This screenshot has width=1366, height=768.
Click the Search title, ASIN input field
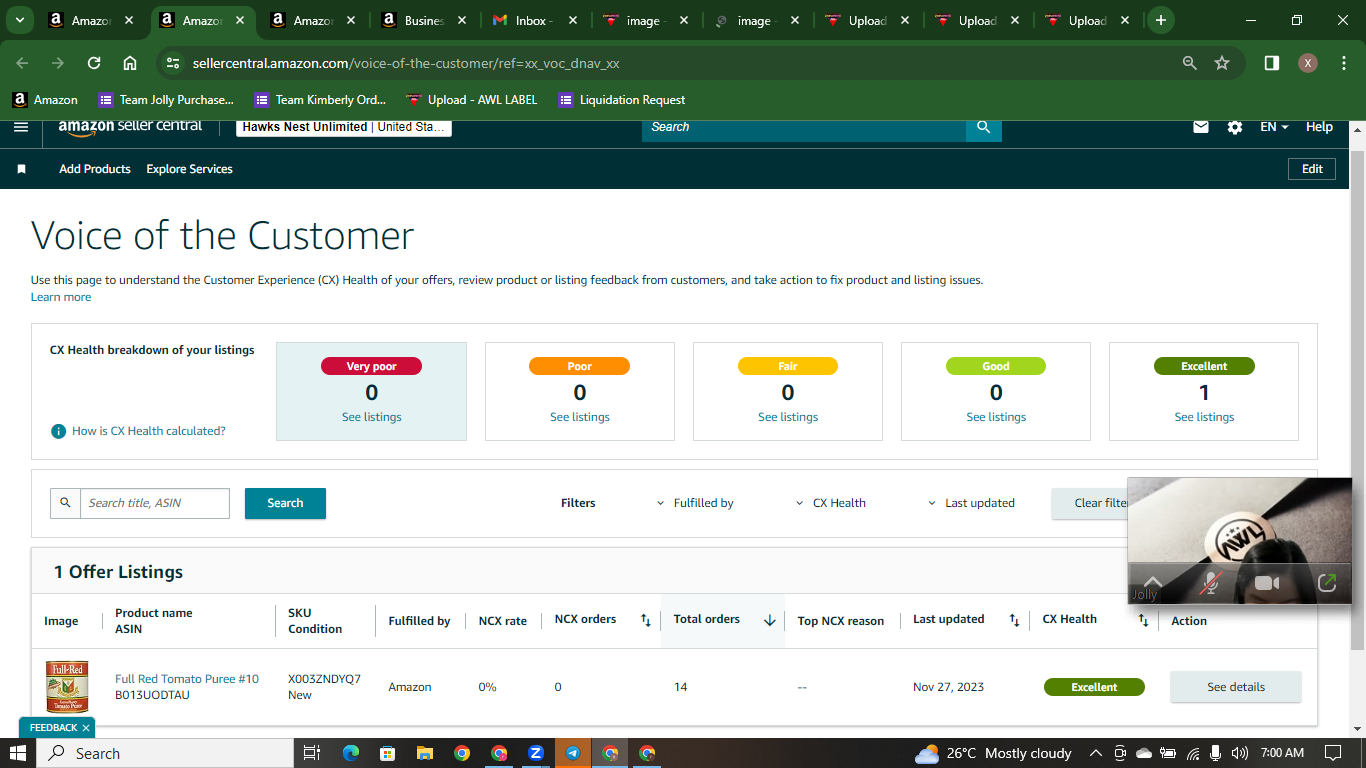point(155,503)
